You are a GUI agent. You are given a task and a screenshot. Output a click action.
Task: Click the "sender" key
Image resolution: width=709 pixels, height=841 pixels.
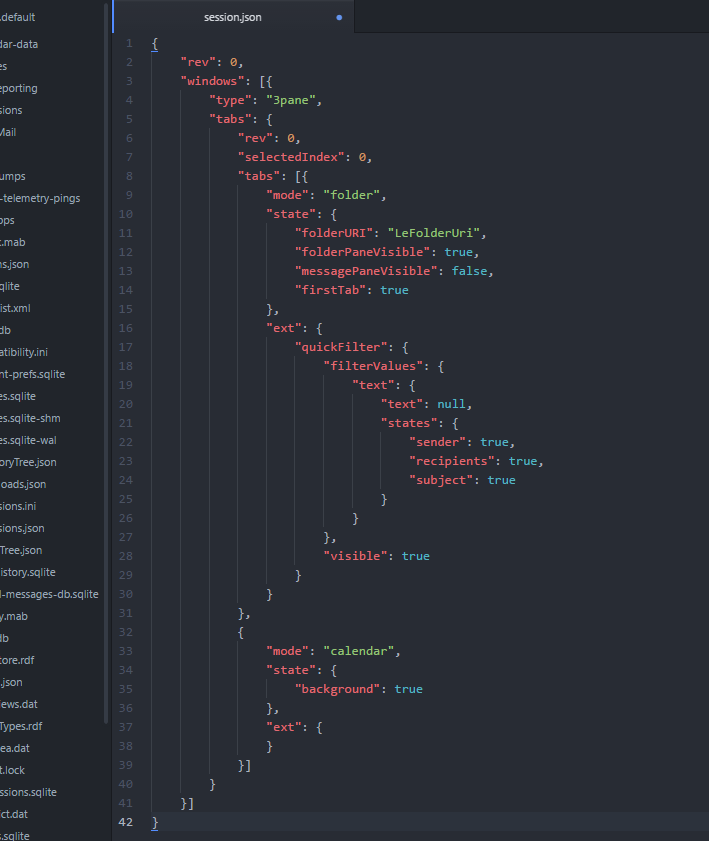point(437,442)
